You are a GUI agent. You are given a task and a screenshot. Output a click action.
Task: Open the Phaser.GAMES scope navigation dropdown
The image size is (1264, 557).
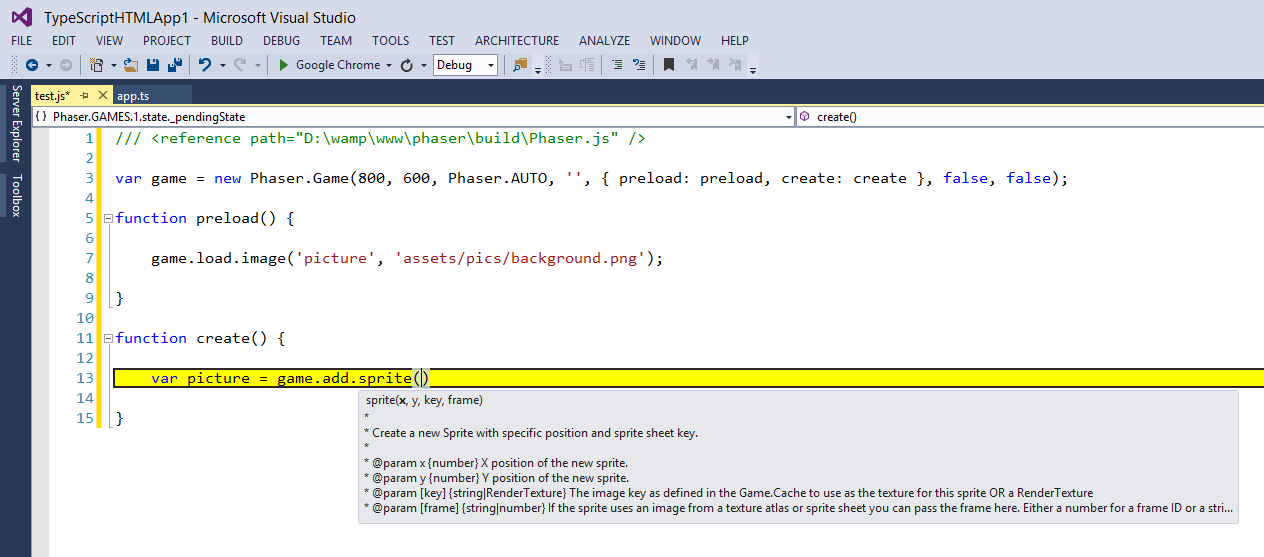(413, 117)
